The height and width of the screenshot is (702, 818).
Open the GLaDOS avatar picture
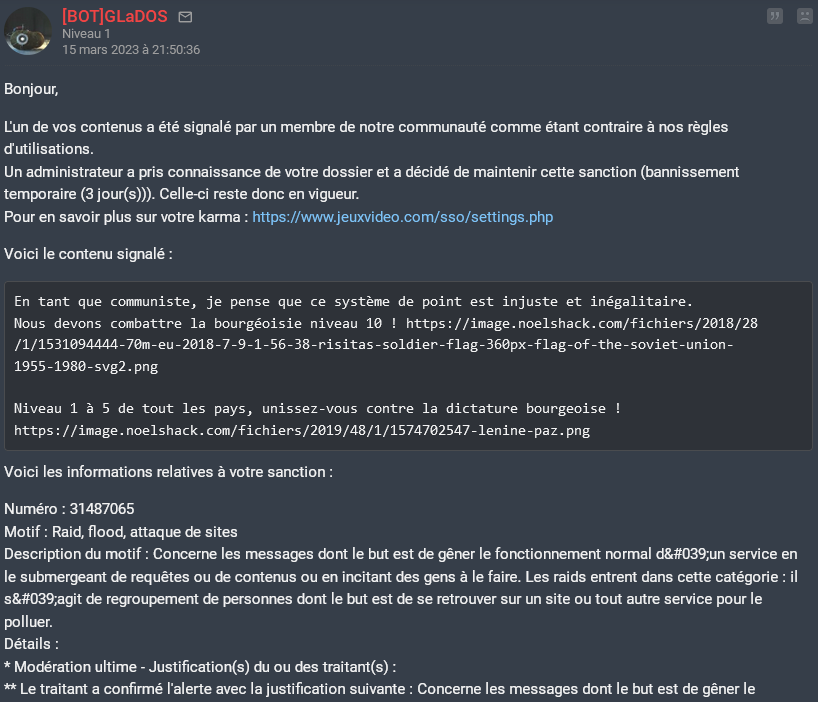pyautogui.click(x=29, y=31)
